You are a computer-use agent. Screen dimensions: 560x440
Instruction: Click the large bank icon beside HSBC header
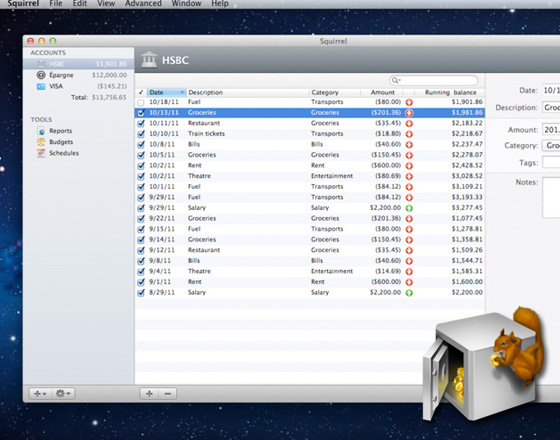coord(149,59)
